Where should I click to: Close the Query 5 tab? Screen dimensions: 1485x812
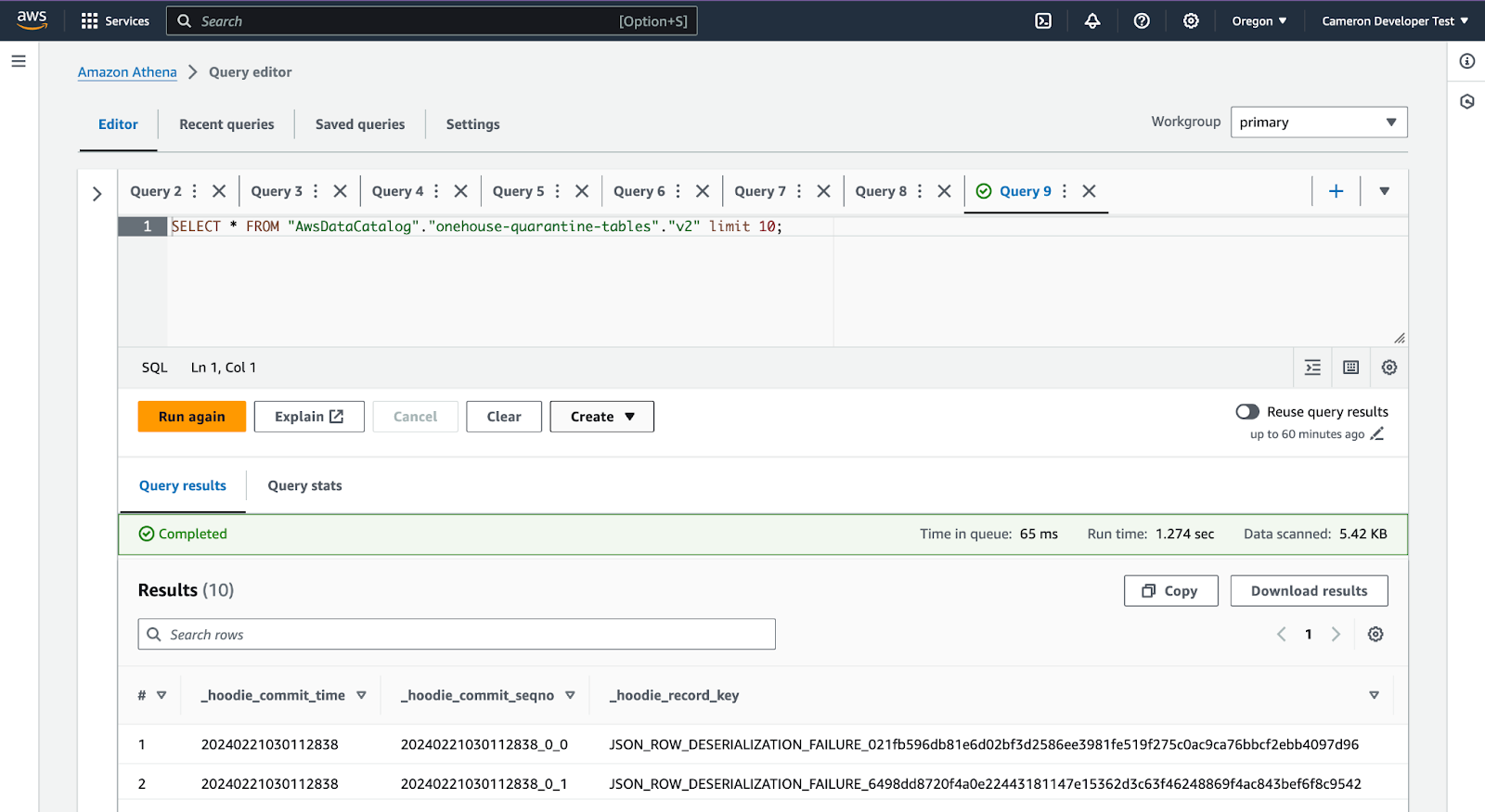(x=582, y=191)
